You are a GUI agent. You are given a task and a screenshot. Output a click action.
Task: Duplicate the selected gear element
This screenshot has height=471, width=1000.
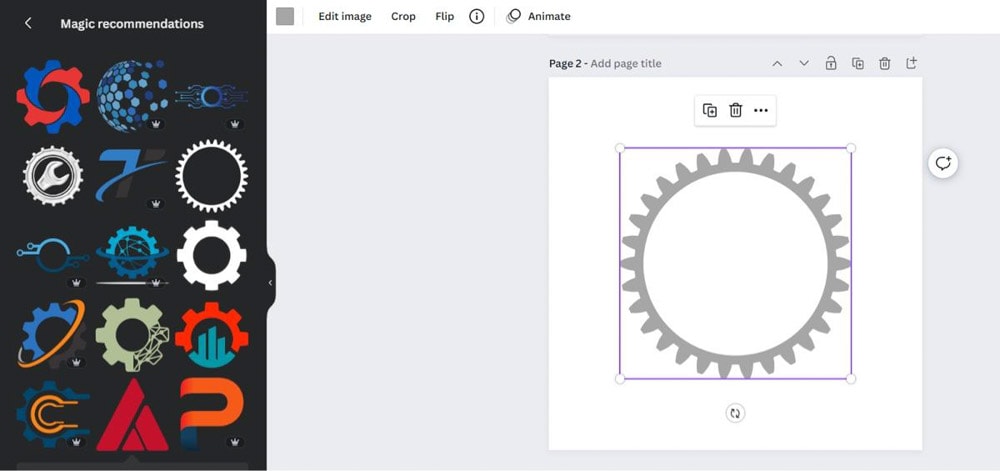pyautogui.click(x=710, y=110)
